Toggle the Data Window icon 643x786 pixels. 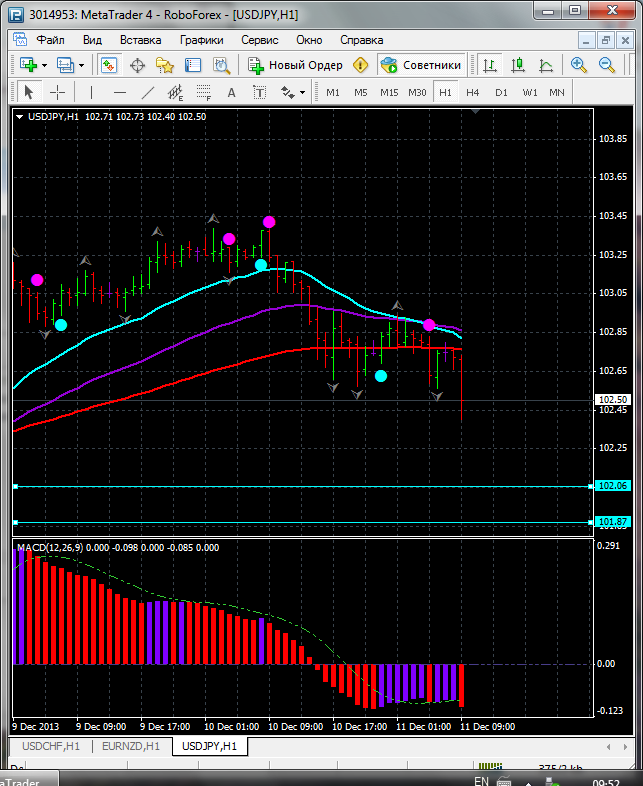click(137, 65)
